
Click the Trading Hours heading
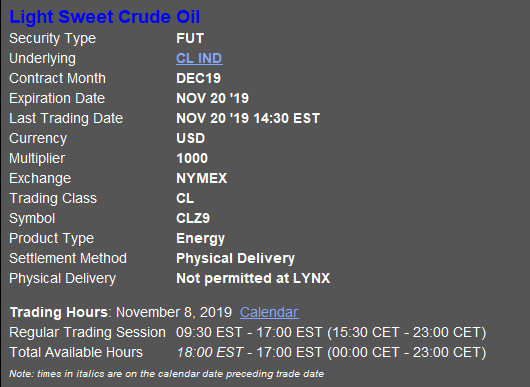pyautogui.click(x=59, y=312)
